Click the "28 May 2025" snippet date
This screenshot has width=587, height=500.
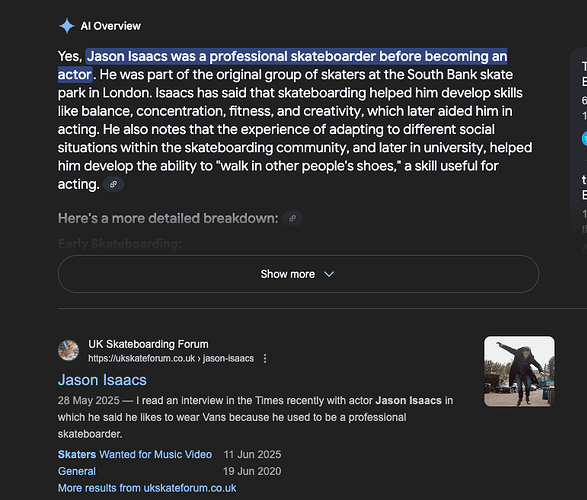click(88, 400)
